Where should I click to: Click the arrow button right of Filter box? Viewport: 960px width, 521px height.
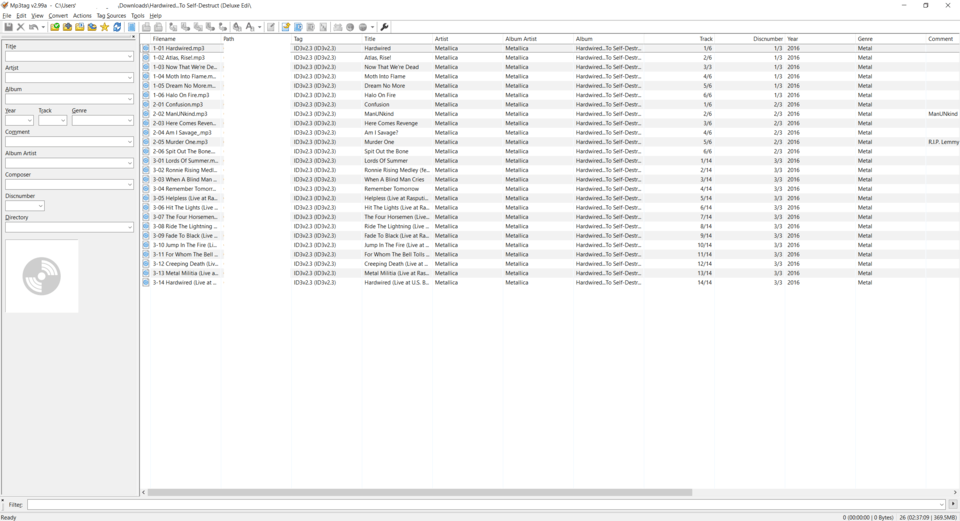coord(953,504)
